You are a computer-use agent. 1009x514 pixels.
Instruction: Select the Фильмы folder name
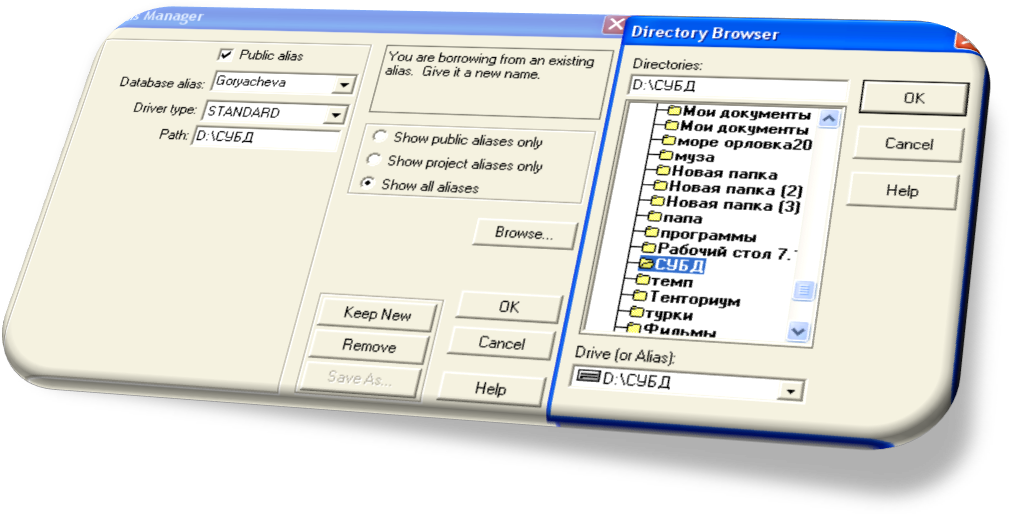point(680,331)
